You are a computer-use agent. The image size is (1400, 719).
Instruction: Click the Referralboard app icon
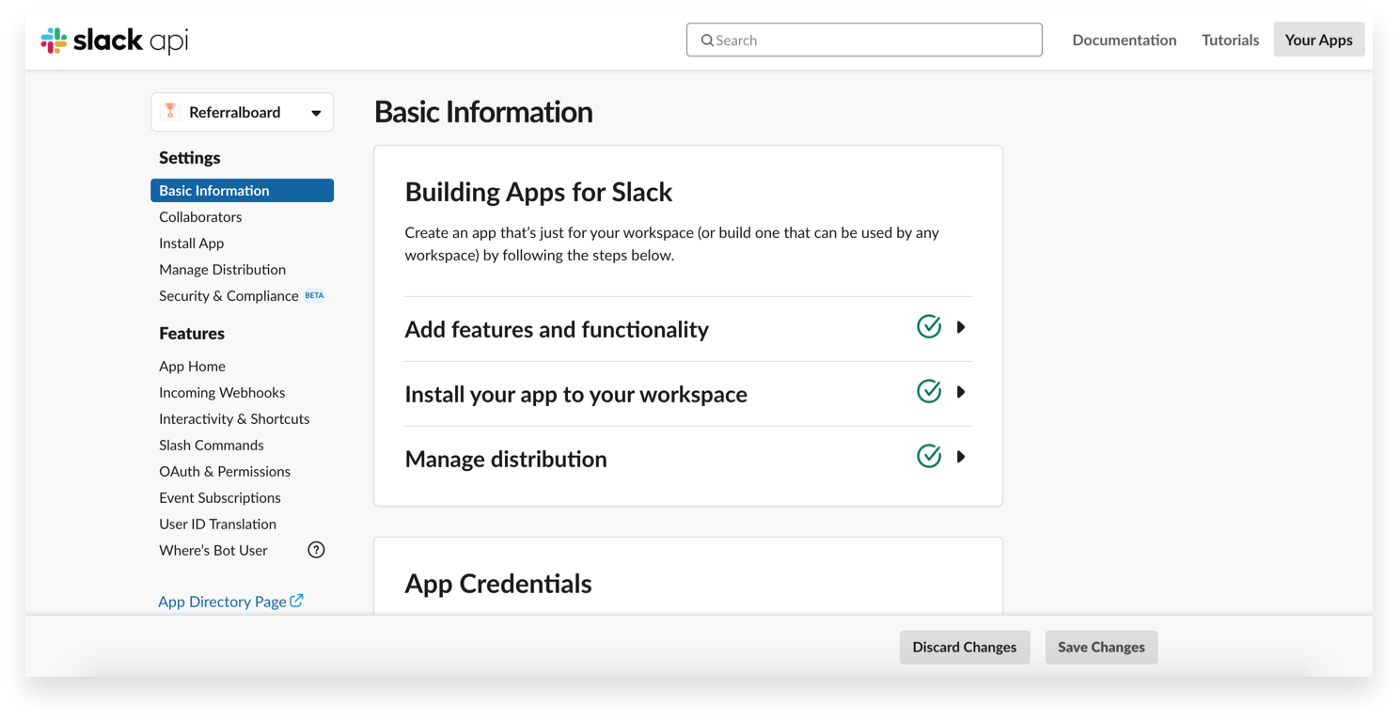click(170, 112)
